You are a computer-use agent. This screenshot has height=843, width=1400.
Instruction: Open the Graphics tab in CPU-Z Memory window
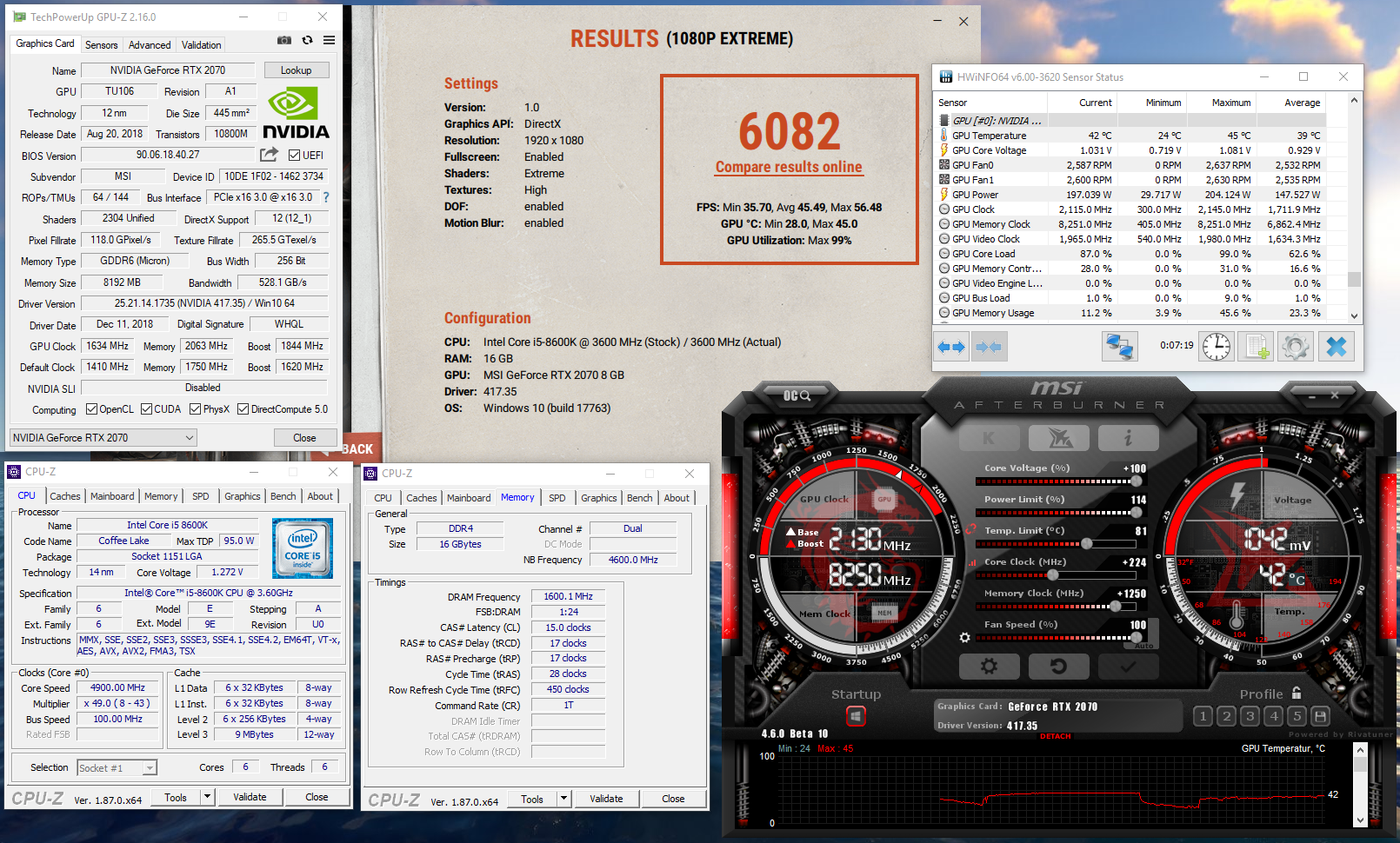click(599, 498)
